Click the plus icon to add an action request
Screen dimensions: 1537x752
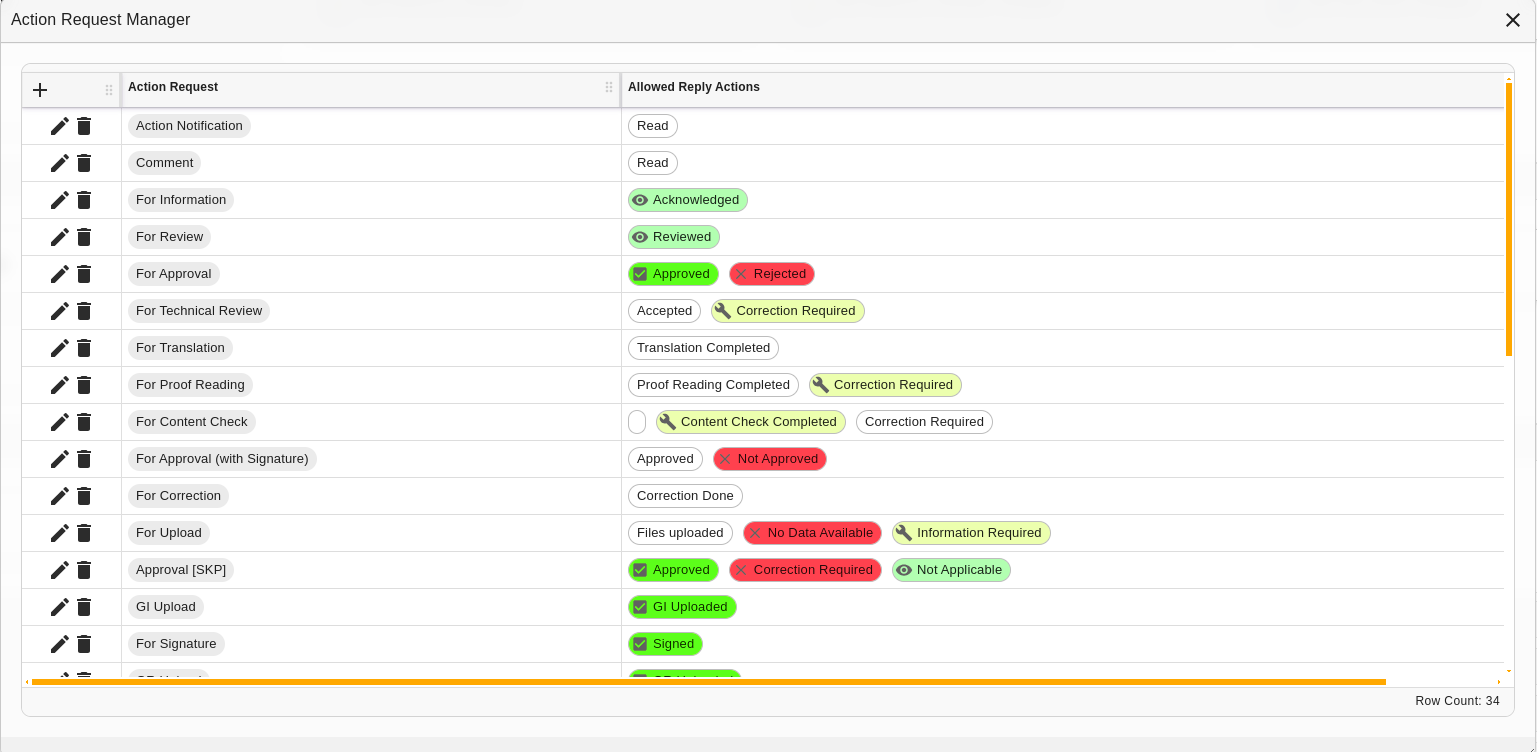click(x=40, y=90)
